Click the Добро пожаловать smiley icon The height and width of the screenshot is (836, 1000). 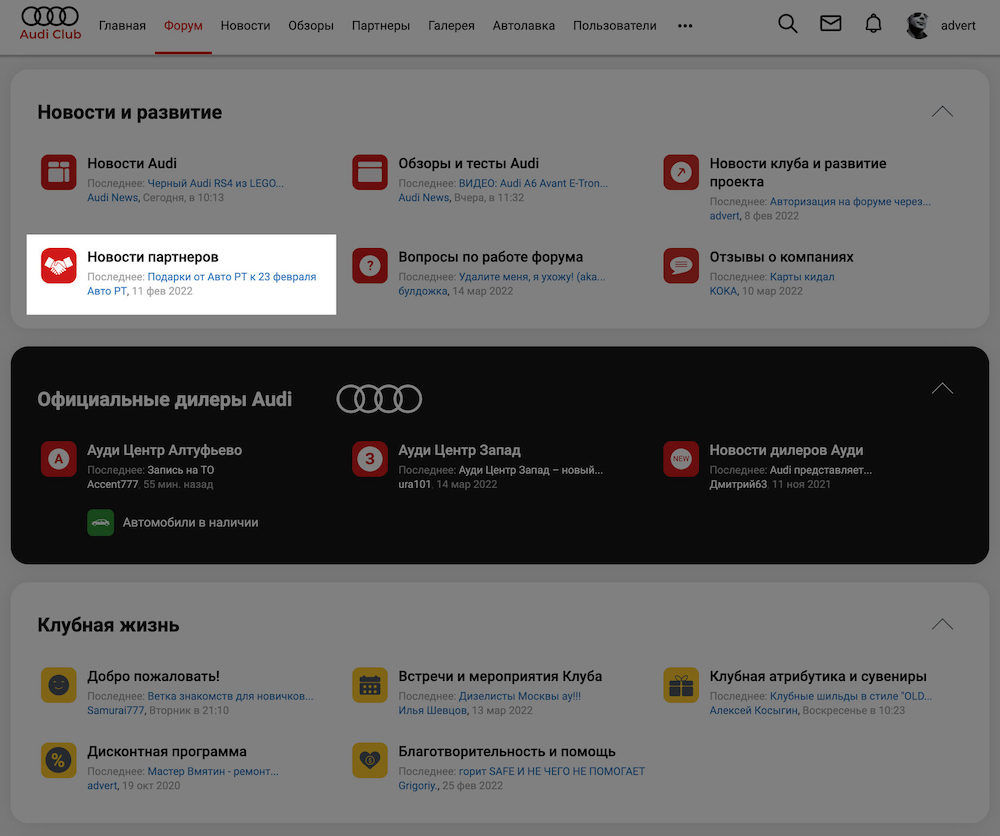pyautogui.click(x=59, y=685)
